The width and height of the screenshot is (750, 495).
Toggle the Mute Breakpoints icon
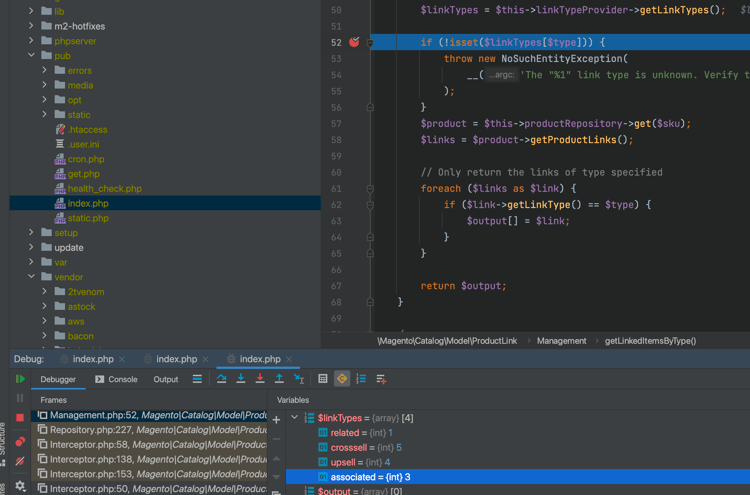tap(20, 461)
